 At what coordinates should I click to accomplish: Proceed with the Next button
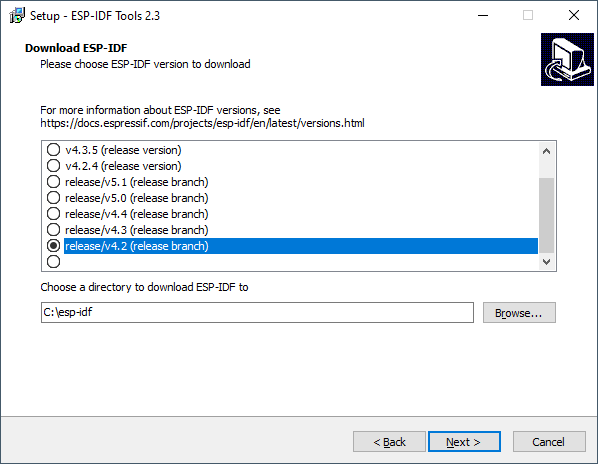[x=464, y=442]
